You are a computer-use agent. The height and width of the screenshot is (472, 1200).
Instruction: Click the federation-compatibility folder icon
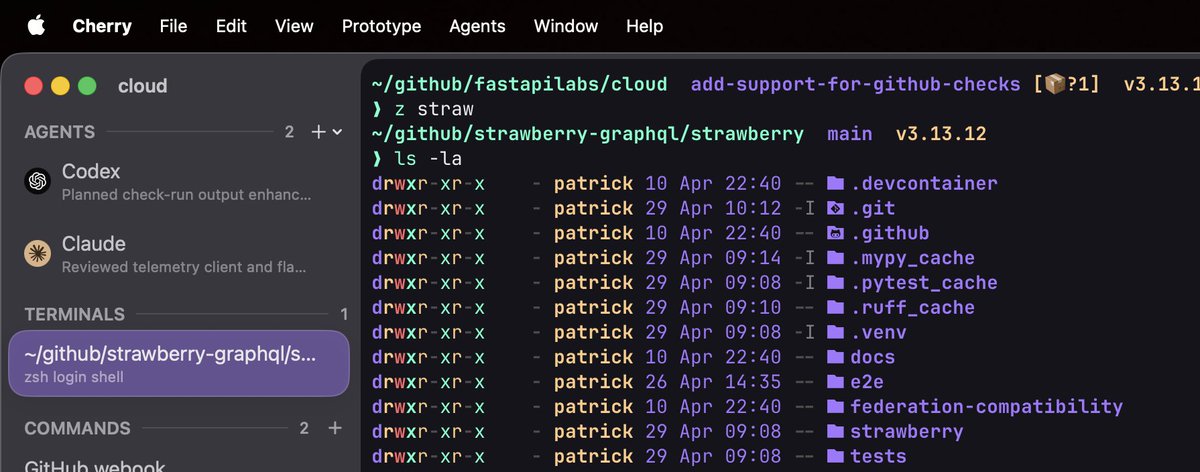tap(835, 407)
